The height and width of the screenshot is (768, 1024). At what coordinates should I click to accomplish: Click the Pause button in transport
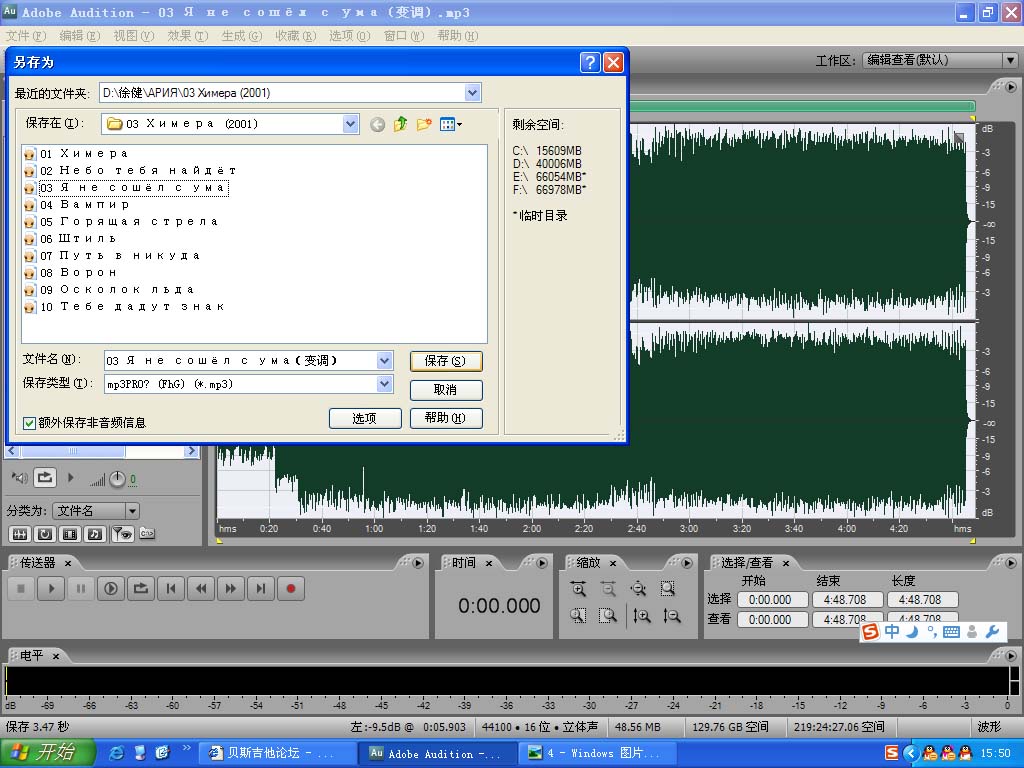pyautogui.click(x=81, y=588)
